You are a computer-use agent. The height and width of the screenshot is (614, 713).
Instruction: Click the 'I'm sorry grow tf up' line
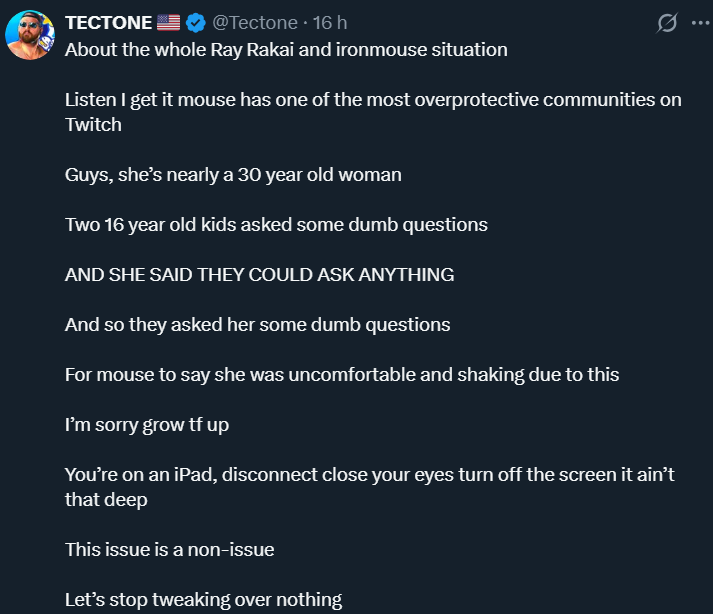pos(147,425)
